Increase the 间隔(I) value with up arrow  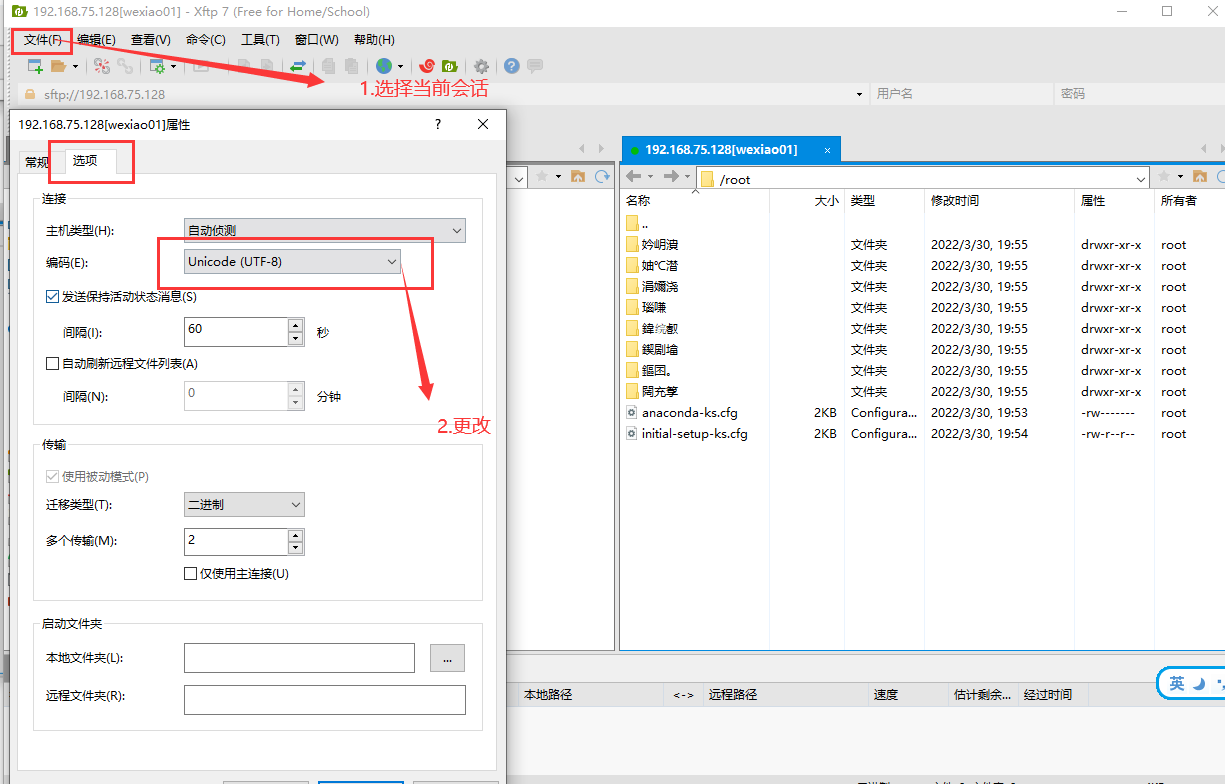point(295,325)
